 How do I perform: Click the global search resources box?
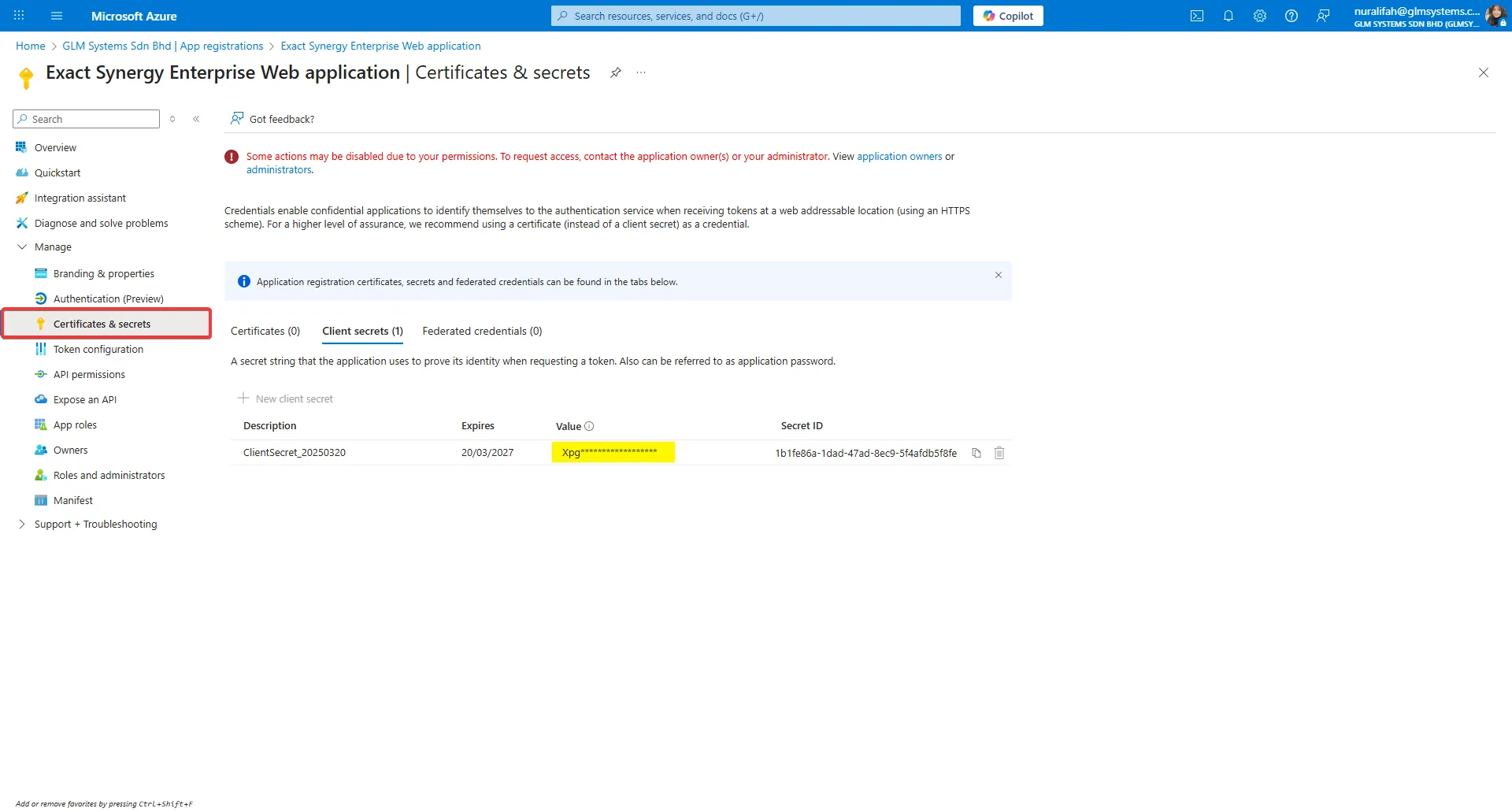[756, 16]
